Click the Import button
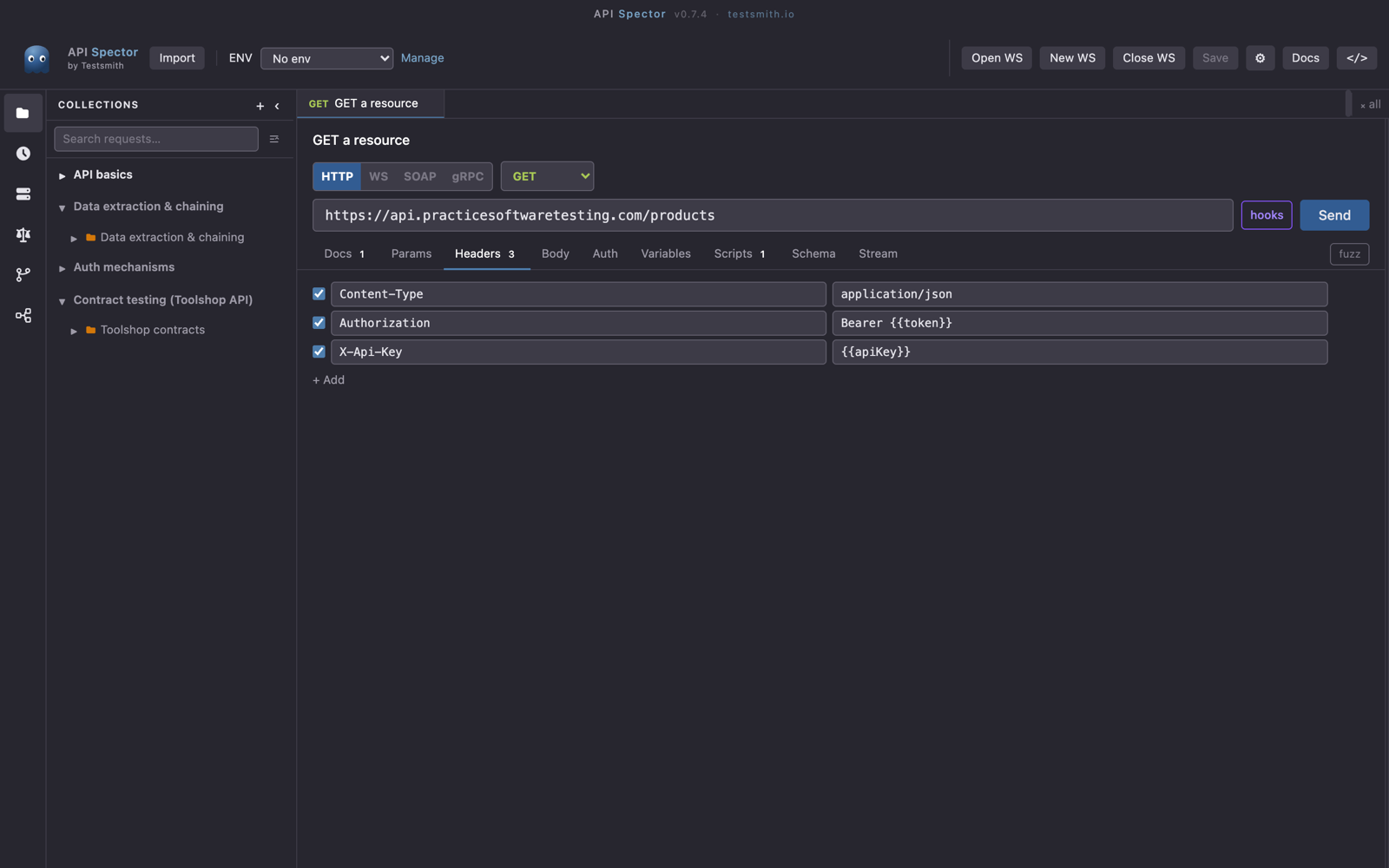 tap(177, 58)
